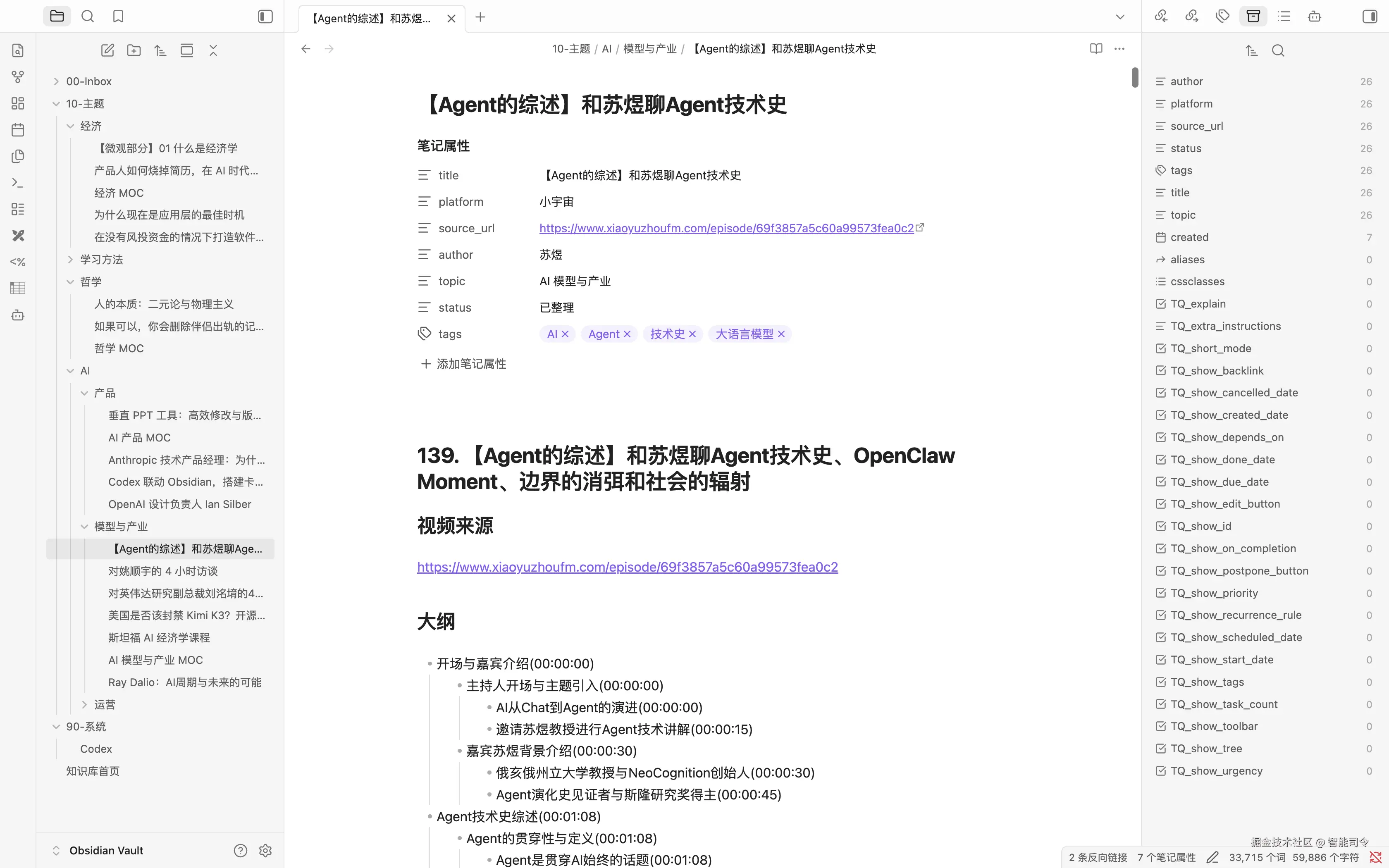Open the bookmarks tab icon
This screenshot has height=868, width=1389.
point(118,17)
